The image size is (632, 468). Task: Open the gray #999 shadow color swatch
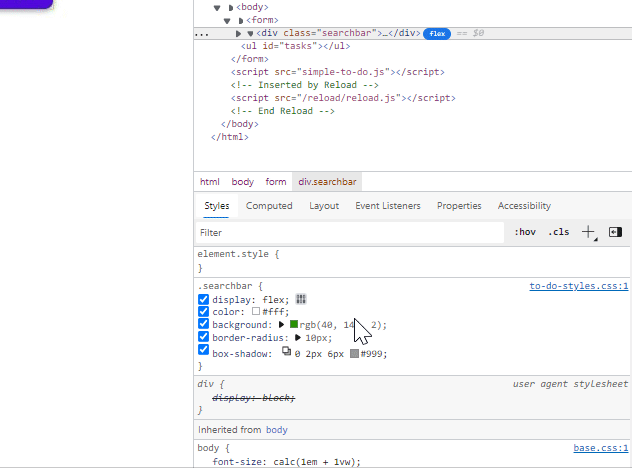[x=354, y=354]
